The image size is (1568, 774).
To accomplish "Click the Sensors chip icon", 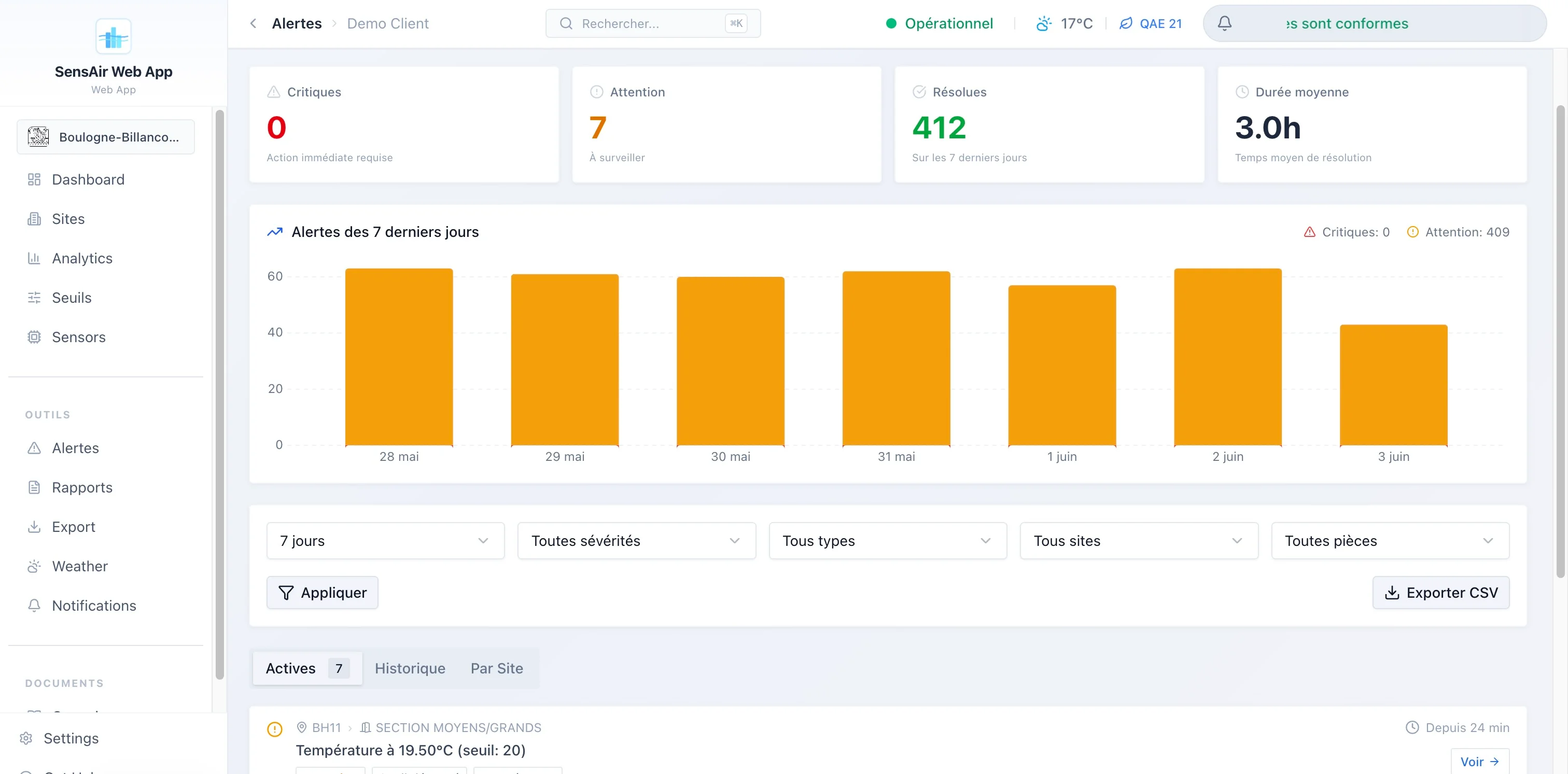I will (x=34, y=337).
